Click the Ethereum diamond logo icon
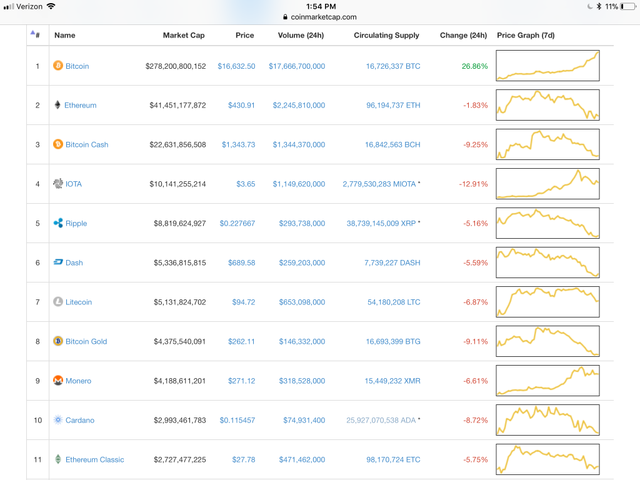This screenshot has width=640, height=480. [58, 105]
